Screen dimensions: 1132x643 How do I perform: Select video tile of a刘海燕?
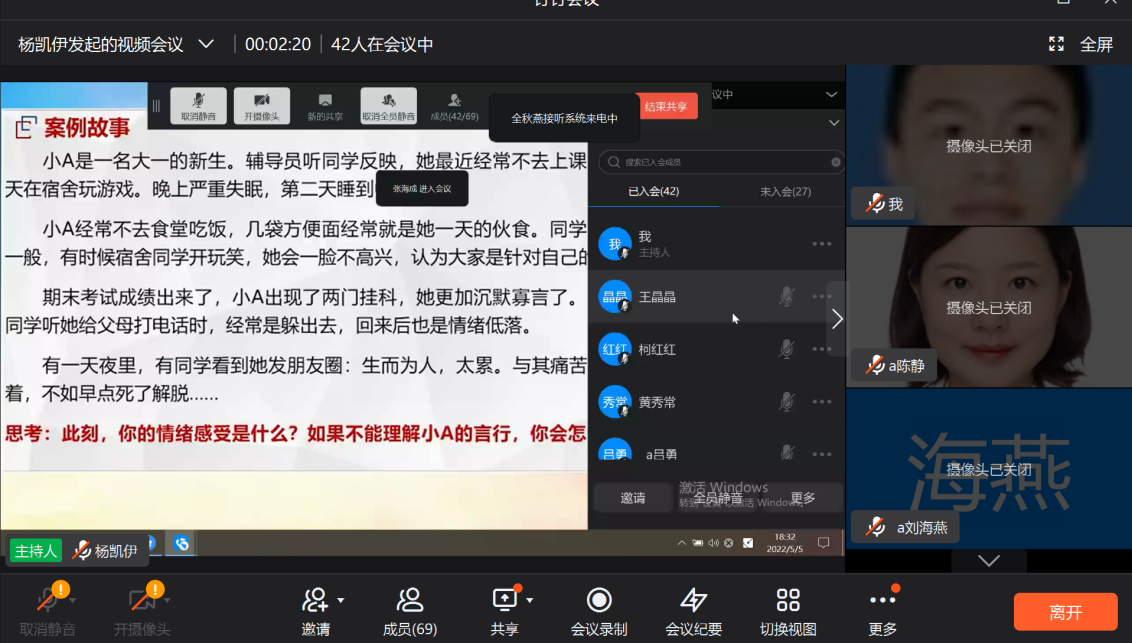988,468
